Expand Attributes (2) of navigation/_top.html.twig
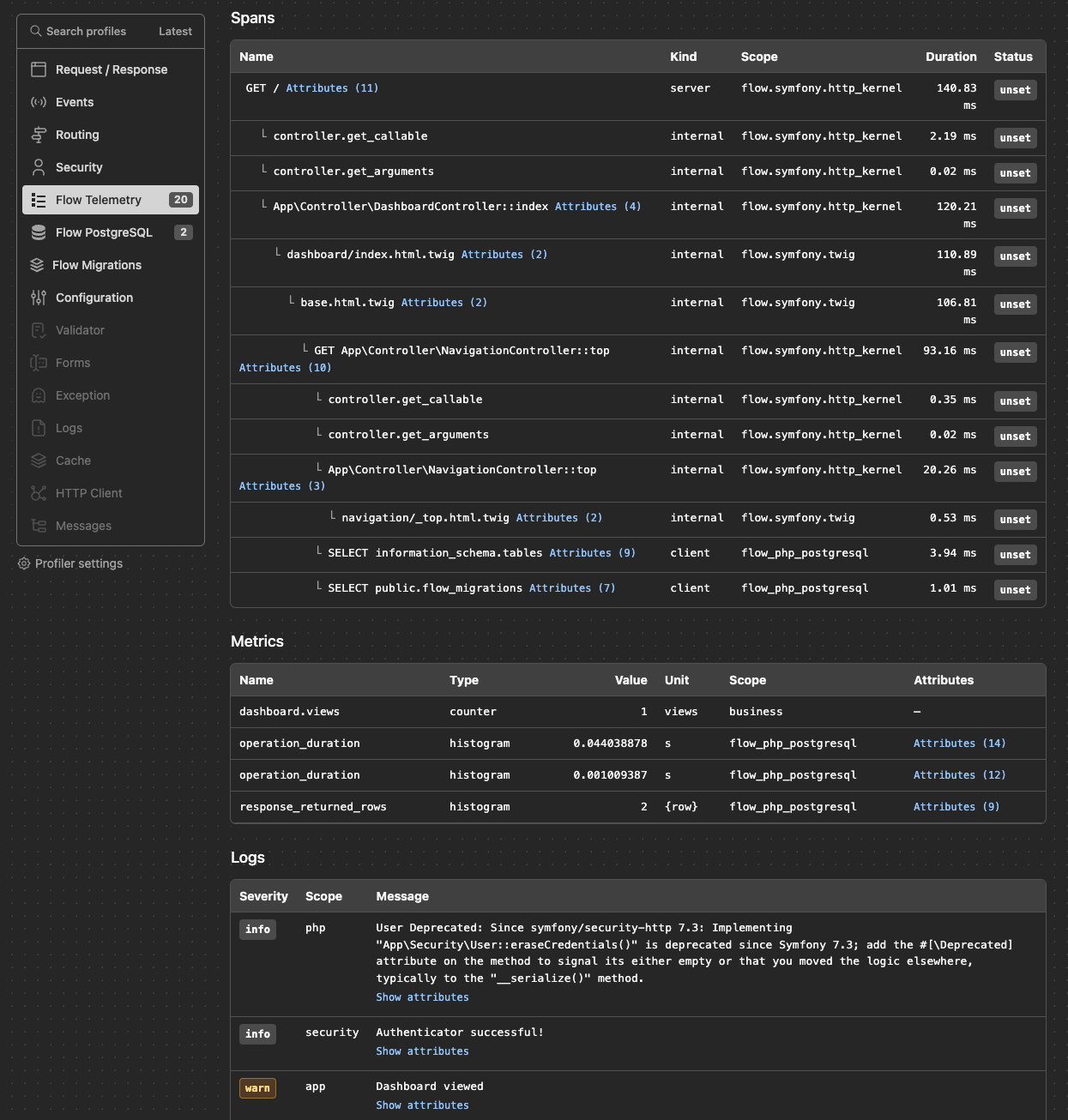Image resolution: width=1068 pixels, height=1120 pixels. (x=559, y=518)
